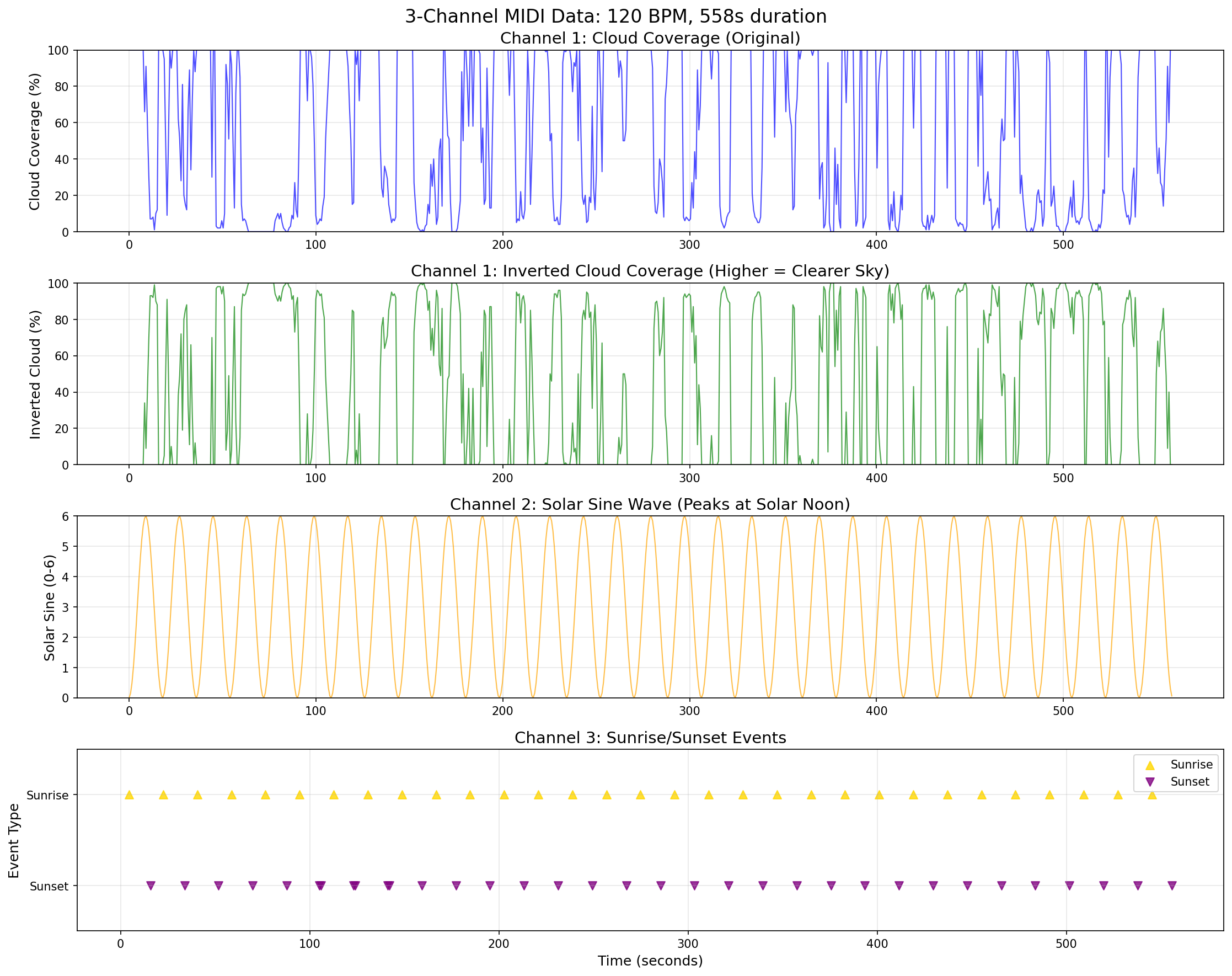Click the 'Cloud Coverage (%)' y-axis label
This screenshot has height=976, width=1232.
(x=35, y=141)
